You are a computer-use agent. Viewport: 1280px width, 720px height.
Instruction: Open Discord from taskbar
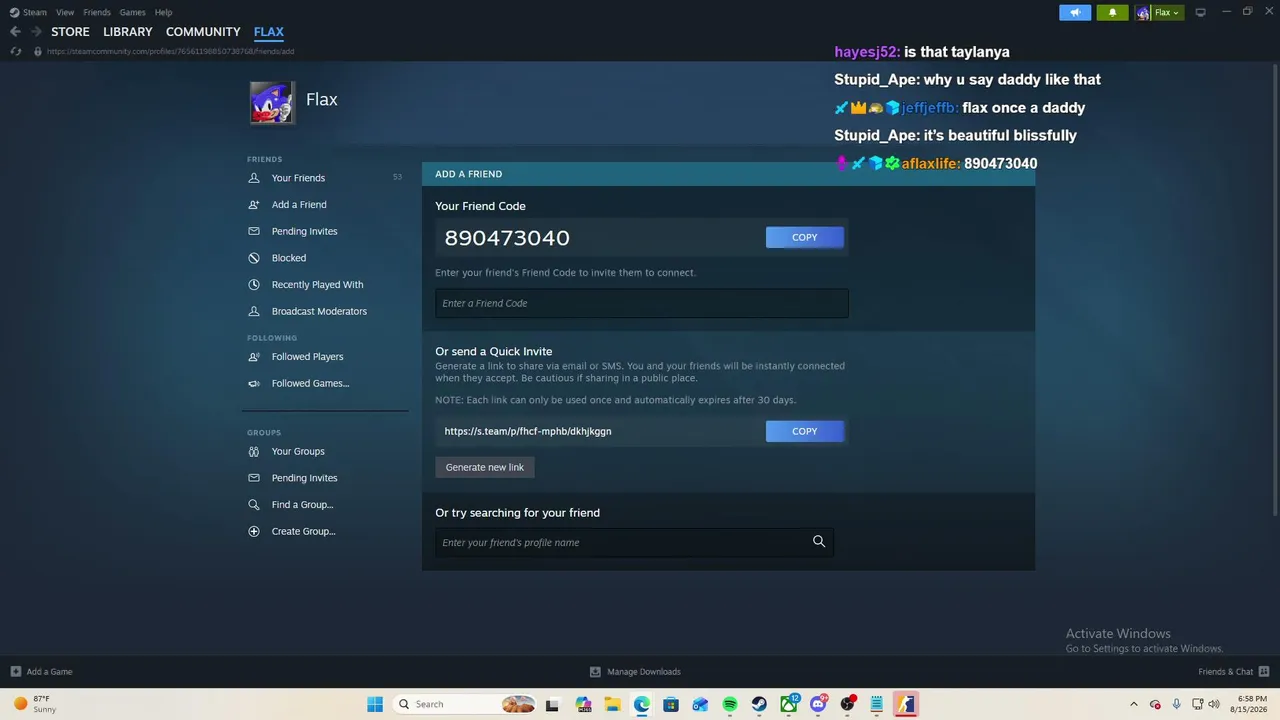click(818, 704)
